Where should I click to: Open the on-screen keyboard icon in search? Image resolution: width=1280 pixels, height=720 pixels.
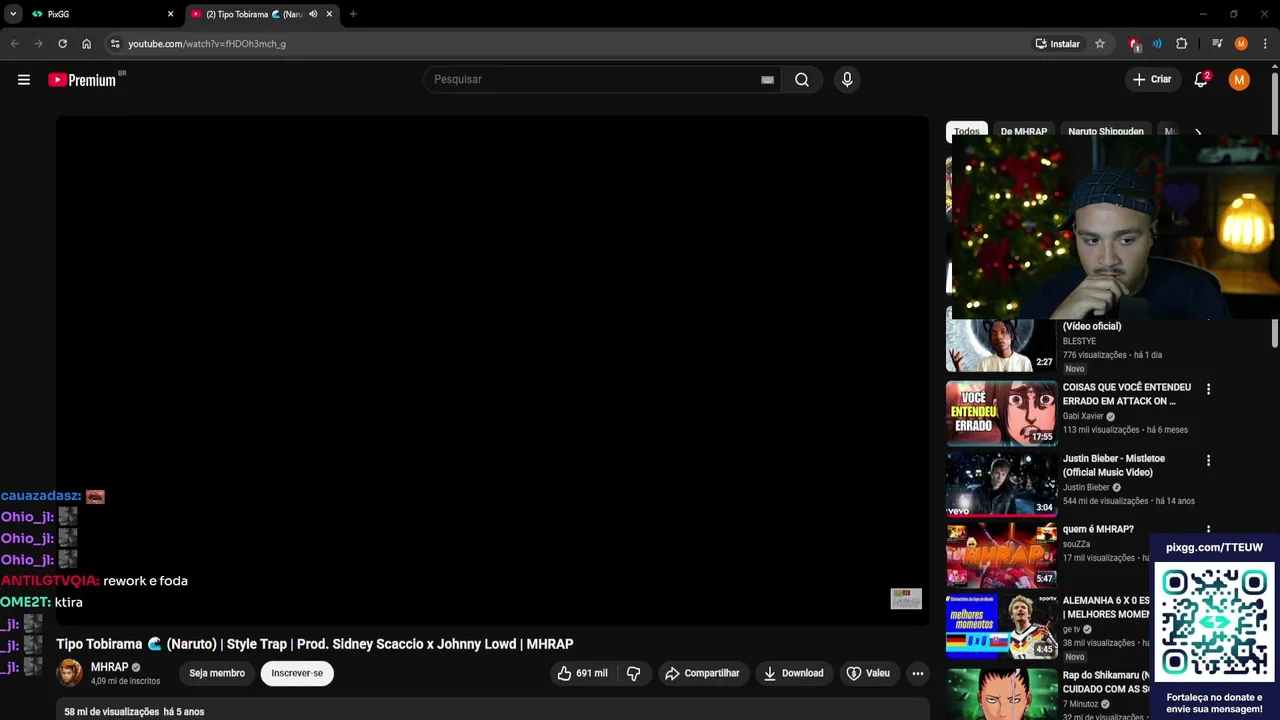(767, 80)
